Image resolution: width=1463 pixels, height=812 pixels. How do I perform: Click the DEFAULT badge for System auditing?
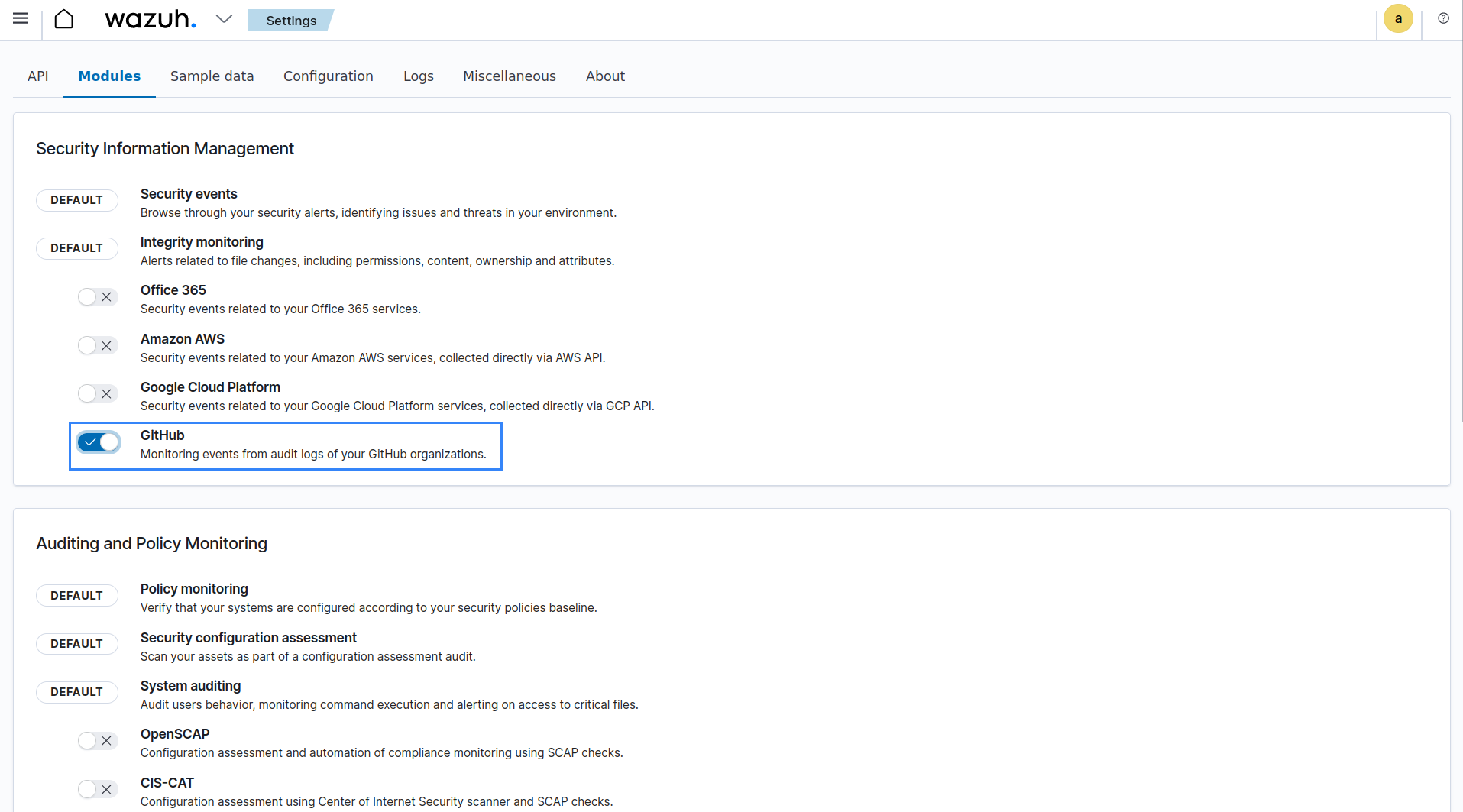(77, 692)
